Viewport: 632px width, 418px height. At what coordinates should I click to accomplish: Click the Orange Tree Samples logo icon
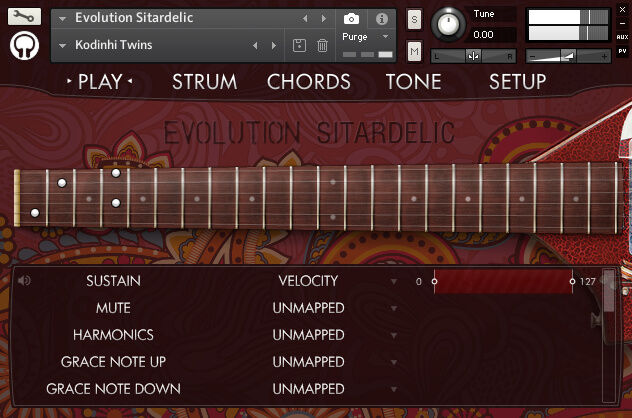(x=25, y=46)
